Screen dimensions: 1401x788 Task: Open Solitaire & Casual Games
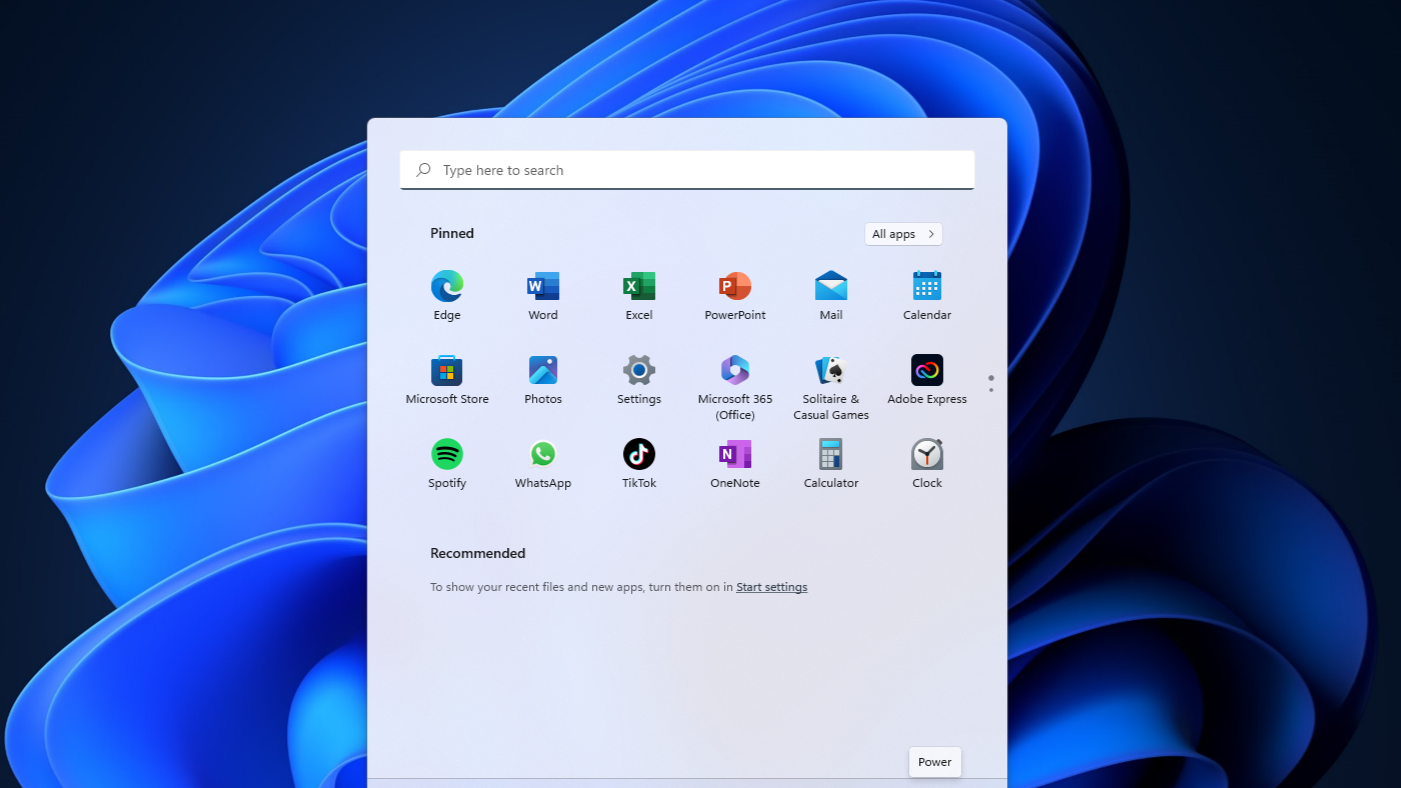(831, 387)
